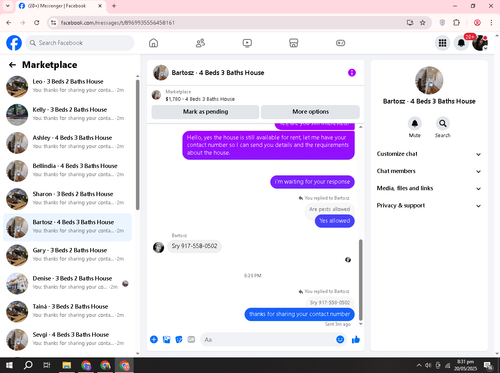Viewport: 500px width, 373px height.
Task: Open more actions plus icon in composer
Action: click(154, 339)
